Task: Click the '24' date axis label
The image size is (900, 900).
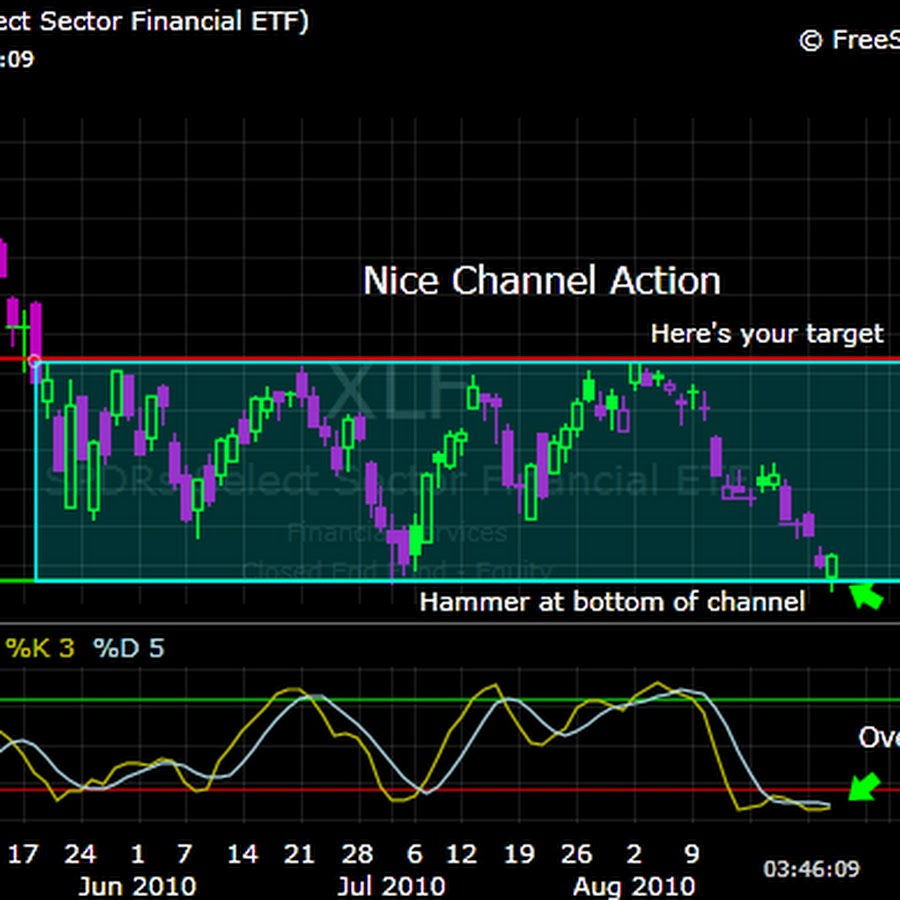Action: [80, 854]
